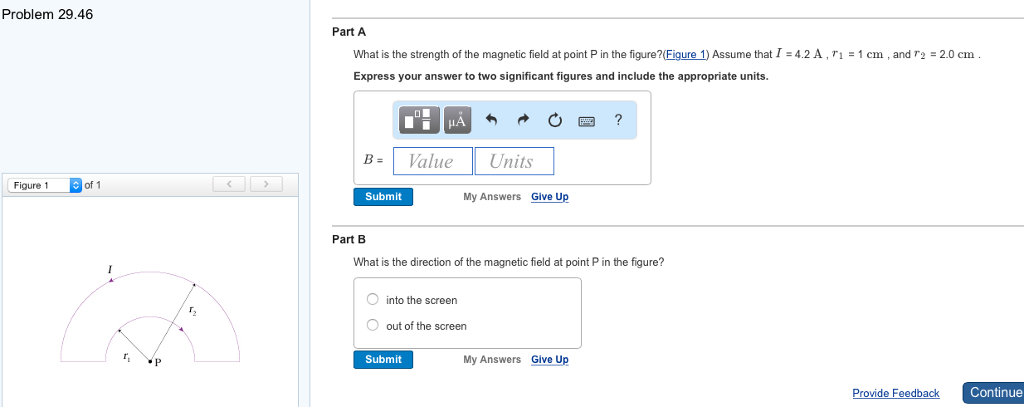This screenshot has height=407, width=1024.
Task: Click point P label in figure
Action: click(x=157, y=364)
